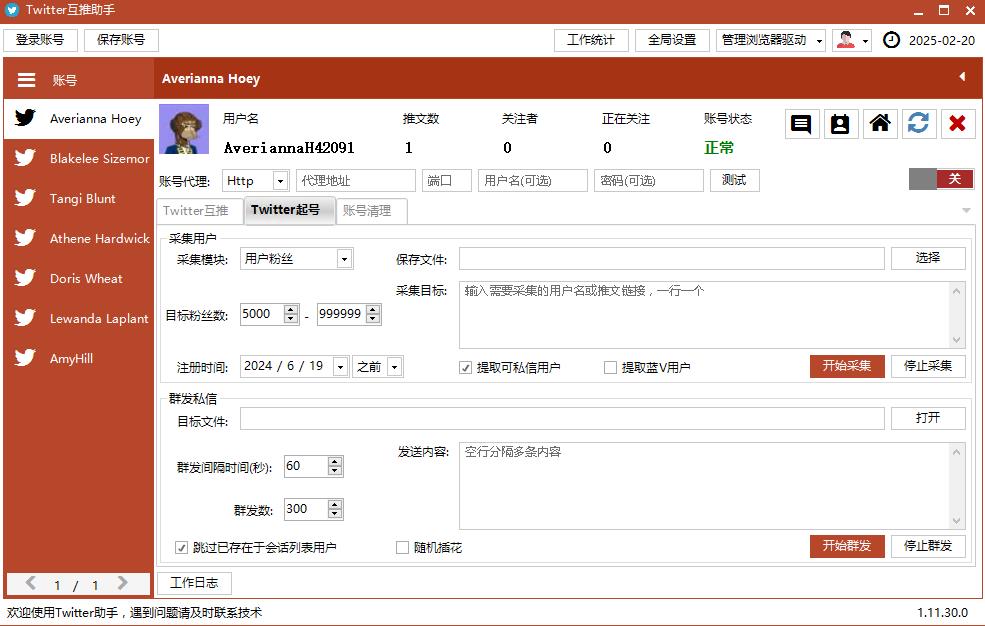Select Twitter bird icon for Athene Hardwick
The width and height of the screenshot is (985, 626).
pos(25,238)
